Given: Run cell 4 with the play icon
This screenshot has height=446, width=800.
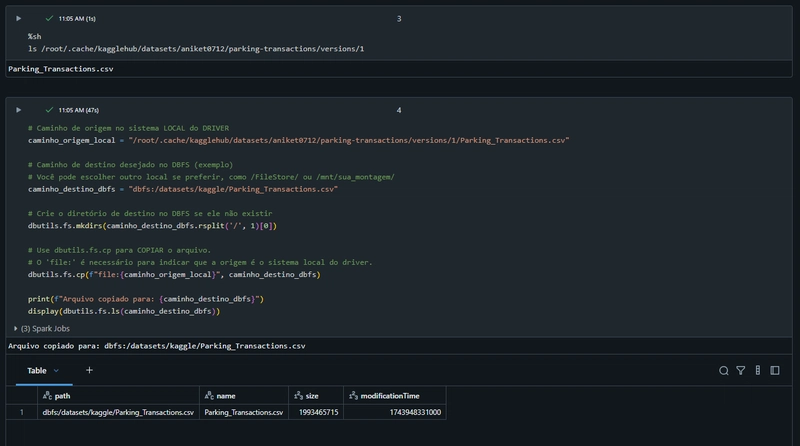Looking at the screenshot, I should 19,110.
